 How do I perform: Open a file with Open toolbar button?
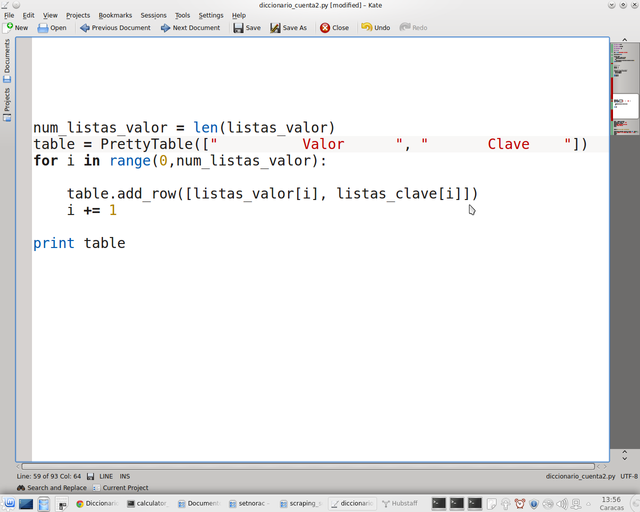[52, 28]
